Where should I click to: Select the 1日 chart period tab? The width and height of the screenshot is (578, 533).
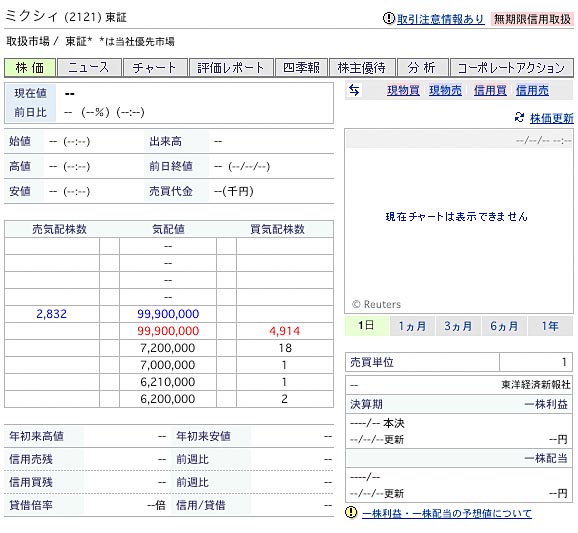tap(366, 325)
